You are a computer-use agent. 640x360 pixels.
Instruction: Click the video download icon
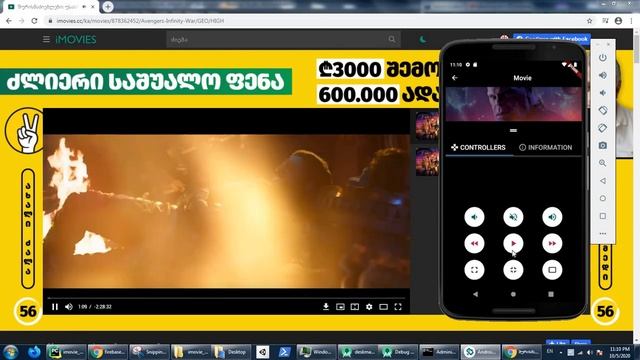[x=326, y=307]
